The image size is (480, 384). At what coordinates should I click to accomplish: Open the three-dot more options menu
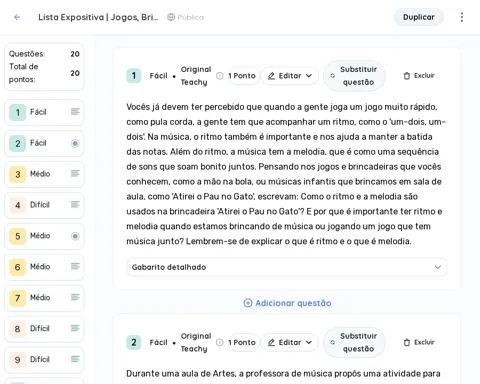tap(462, 17)
